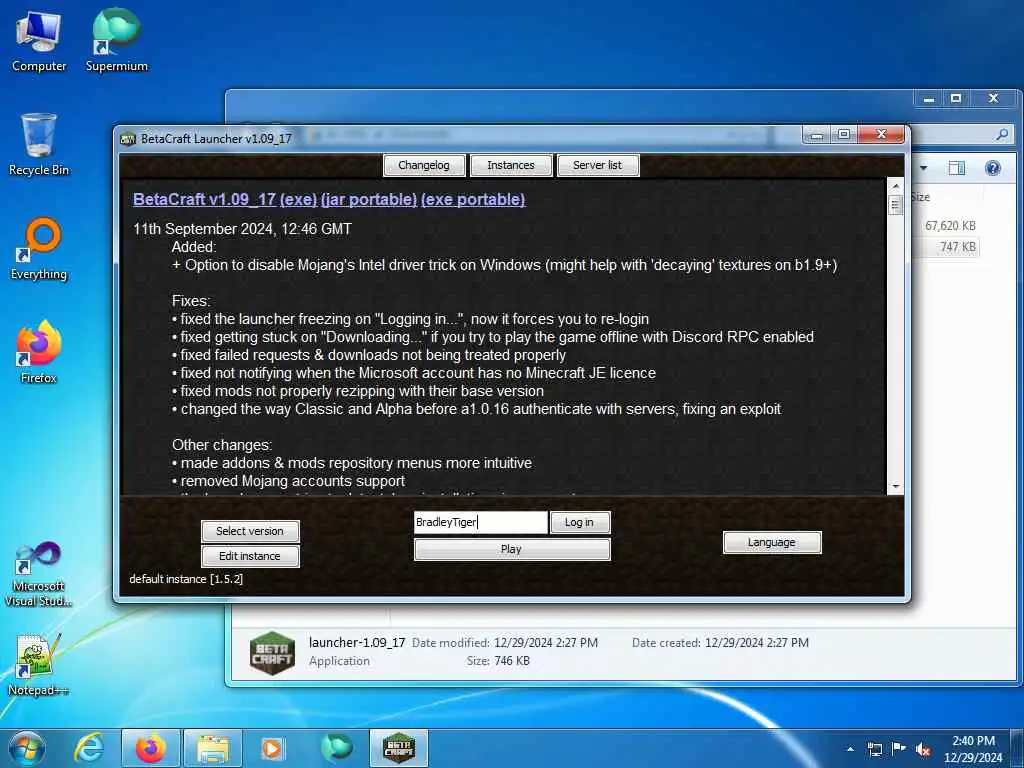Click the BetaCraft Launcher title bar icon
1024x768 pixels.
coord(128,138)
